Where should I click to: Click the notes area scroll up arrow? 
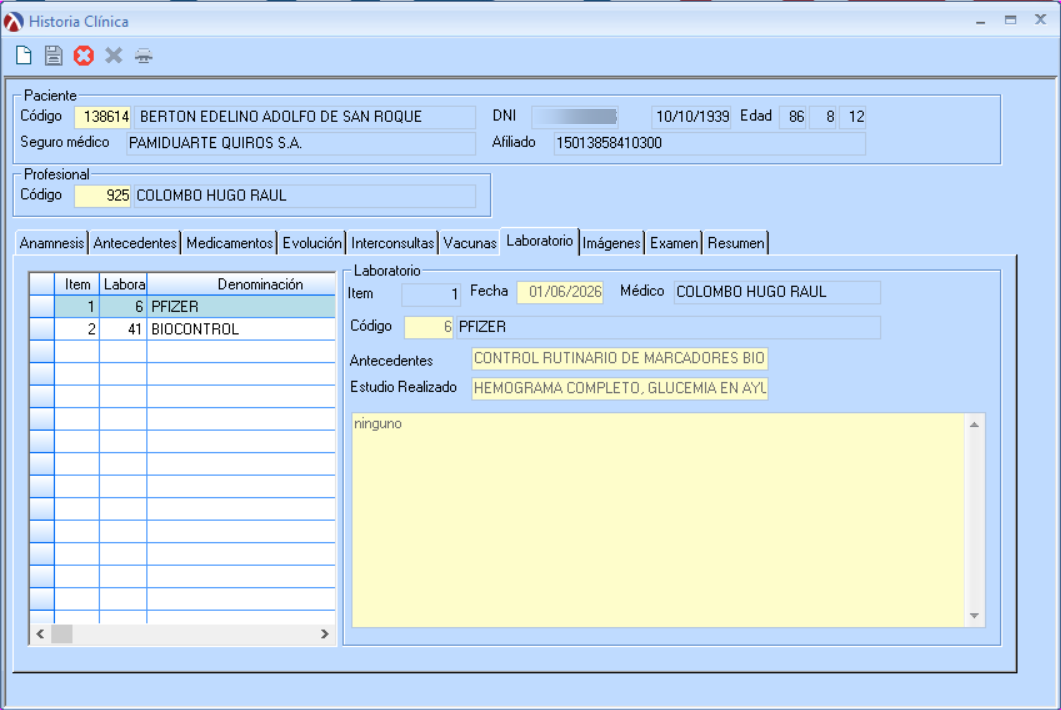click(974, 425)
